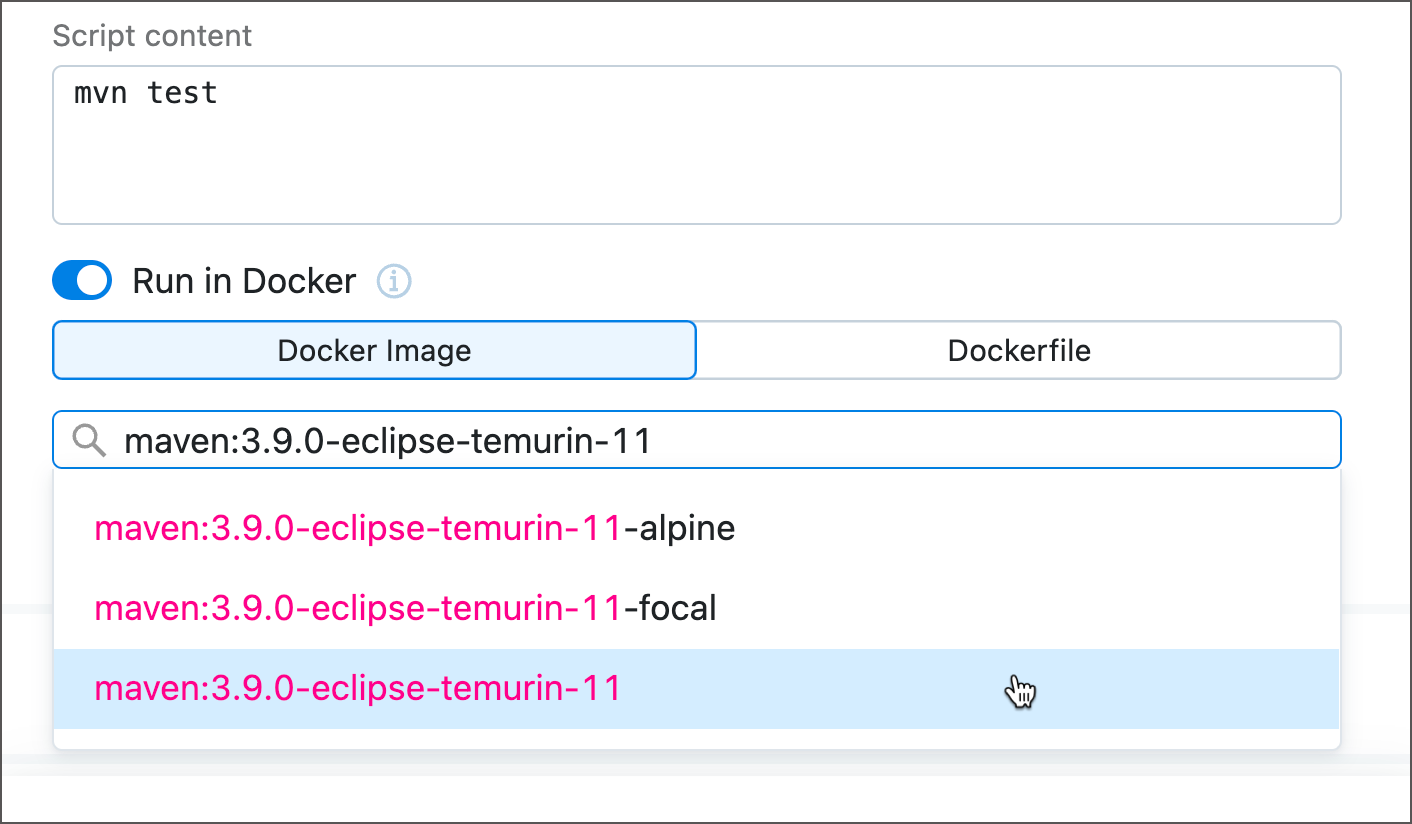Select the Docker Image tab
Screen dimensions: 1412x824
tap(374, 350)
